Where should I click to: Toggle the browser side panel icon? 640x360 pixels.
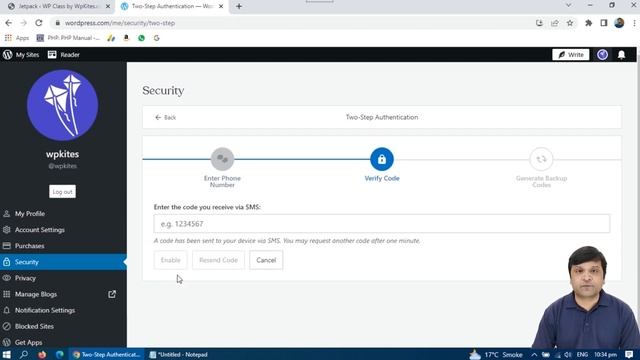[604, 23]
